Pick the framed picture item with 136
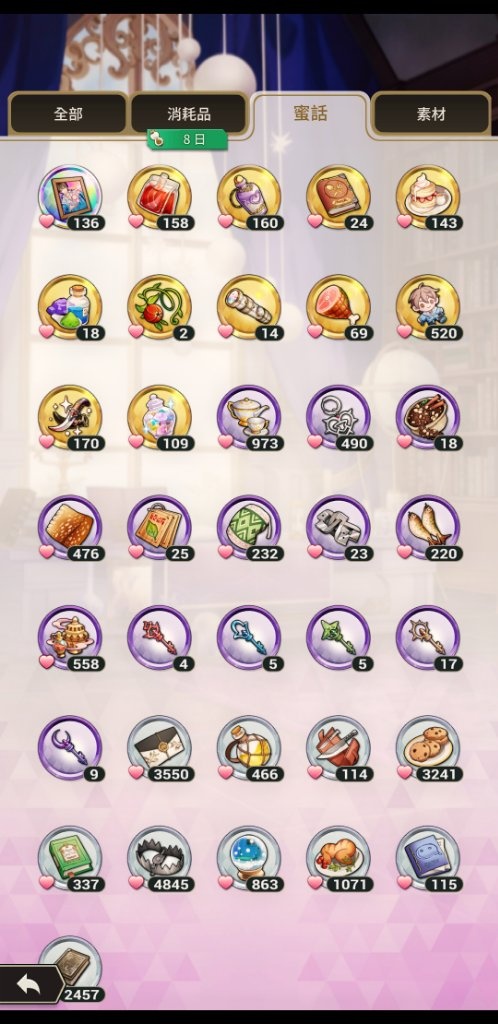The height and width of the screenshot is (1024, 498). 70,197
